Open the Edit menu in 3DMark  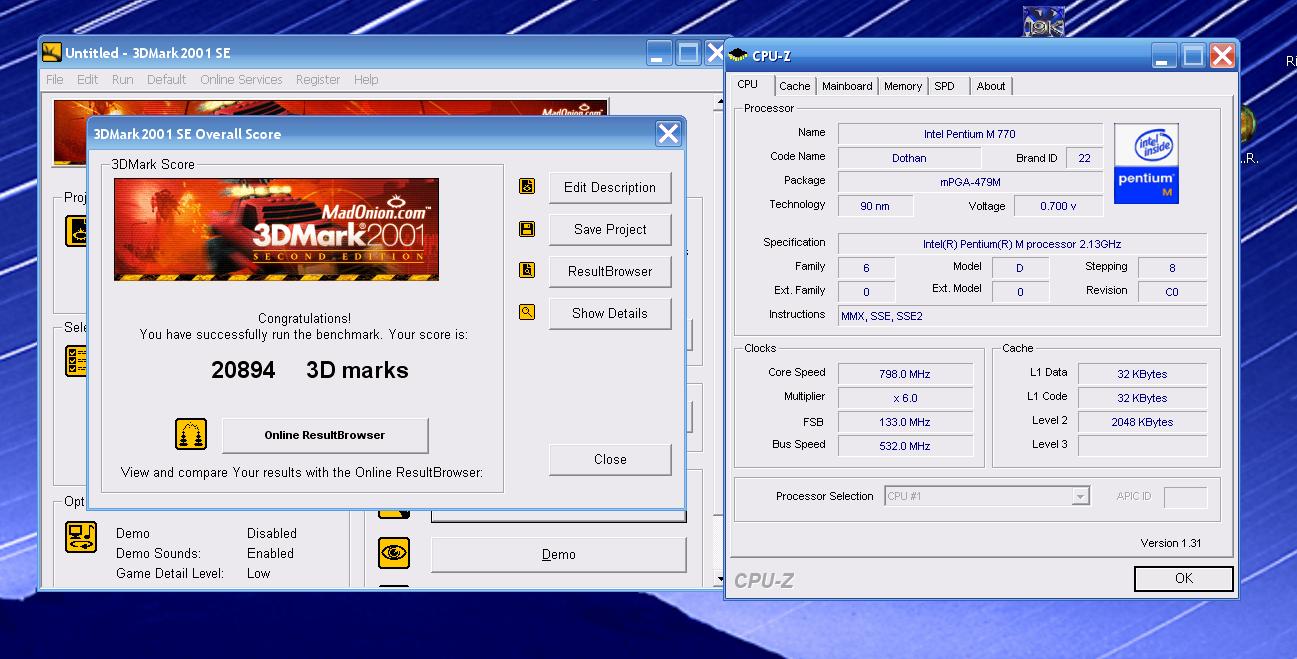[x=88, y=79]
